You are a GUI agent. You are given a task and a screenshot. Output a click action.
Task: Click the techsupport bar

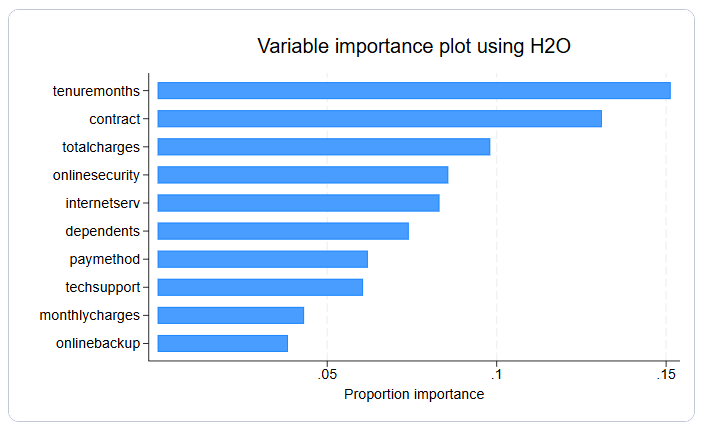pos(260,287)
